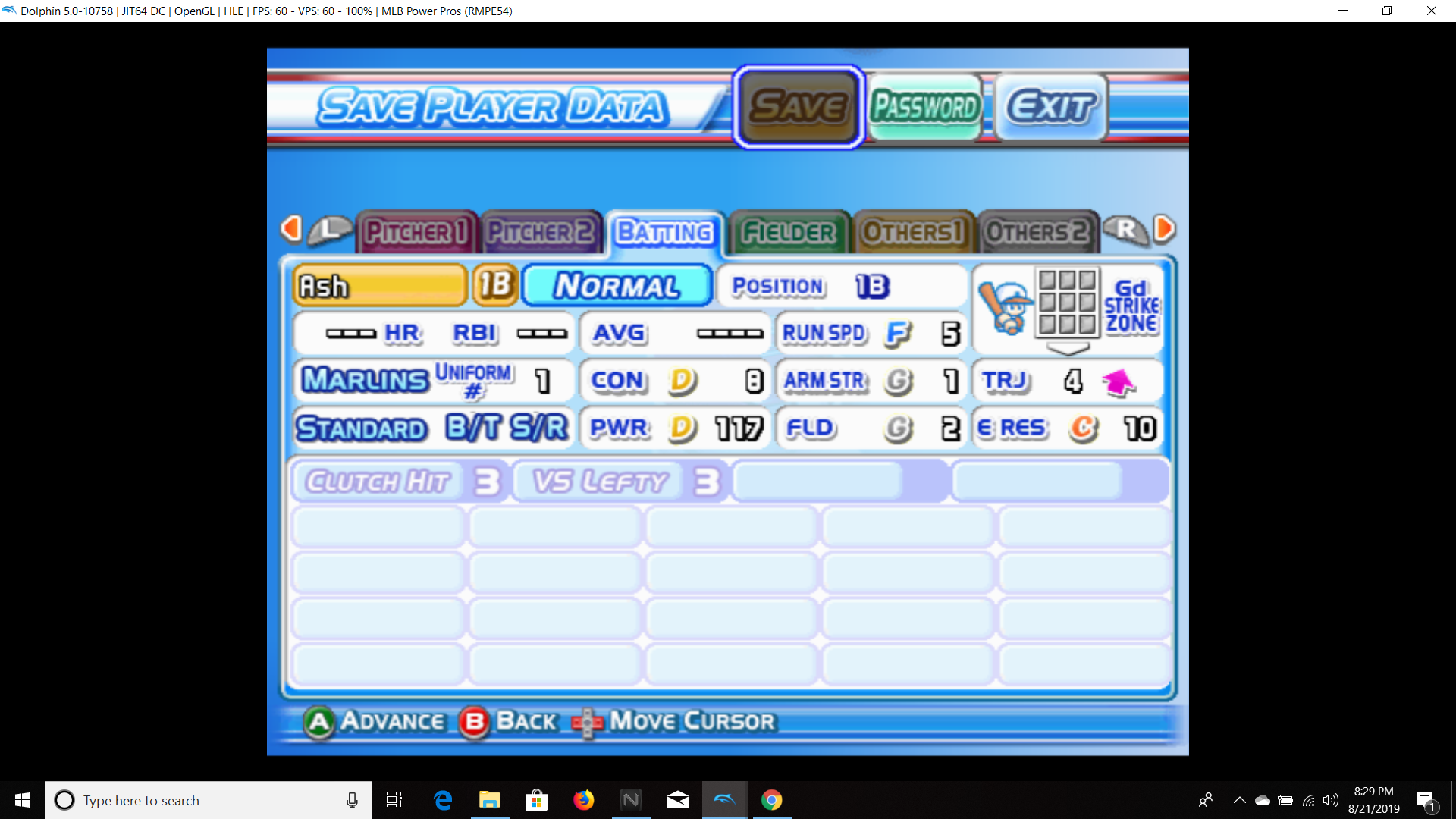Click the FLD fielding stat
Screen dimensions: 1456x819
[x=871, y=428]
